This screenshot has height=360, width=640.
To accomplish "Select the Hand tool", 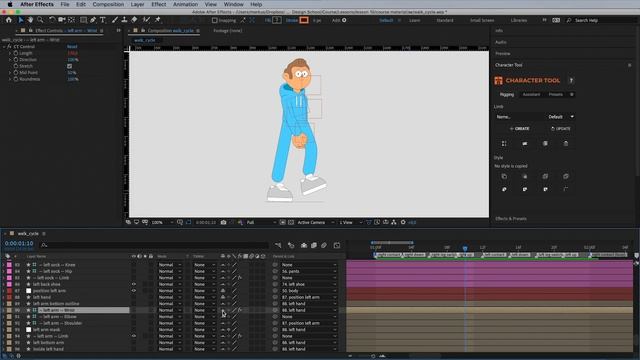I will pos(30,20).
